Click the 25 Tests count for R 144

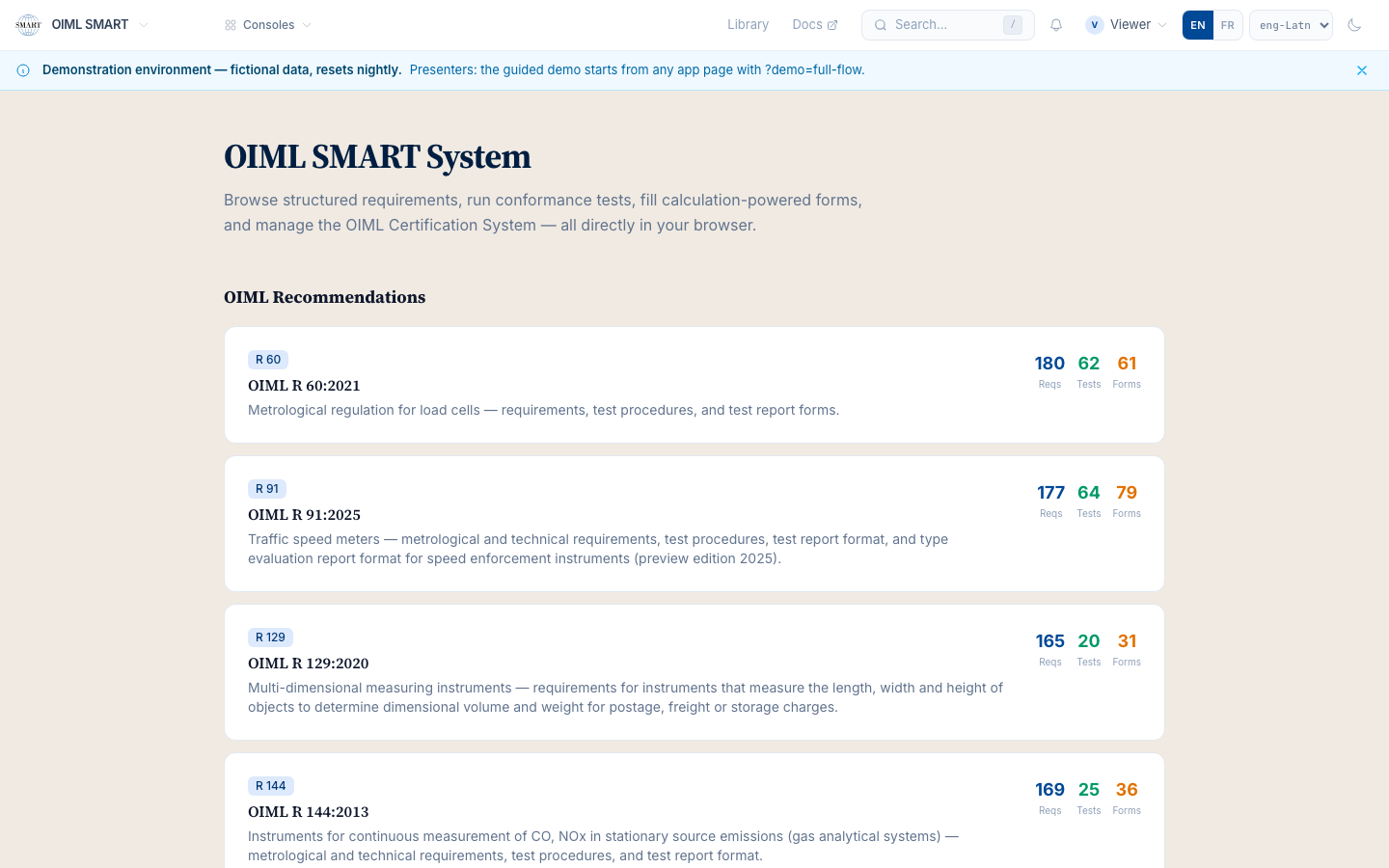(1089, 798)
